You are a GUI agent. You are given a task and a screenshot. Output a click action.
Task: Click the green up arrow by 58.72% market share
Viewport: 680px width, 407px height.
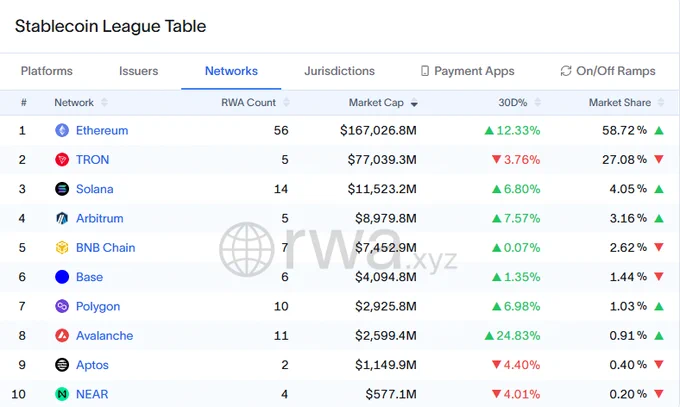pos(659,130)
